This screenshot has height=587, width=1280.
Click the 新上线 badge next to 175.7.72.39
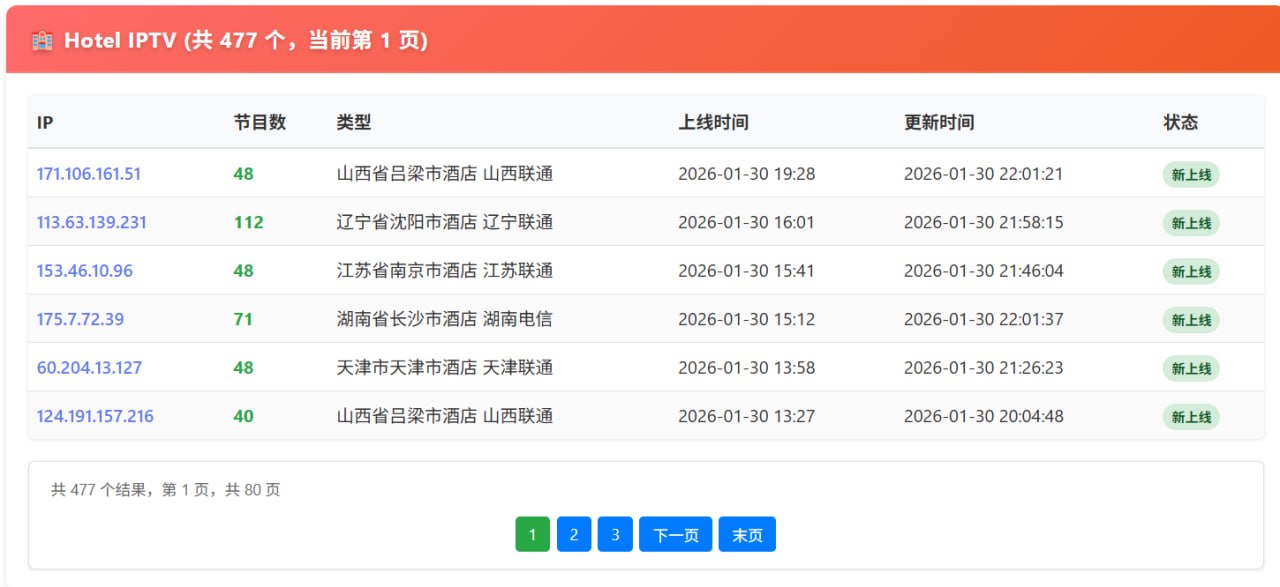(1190, 319)
